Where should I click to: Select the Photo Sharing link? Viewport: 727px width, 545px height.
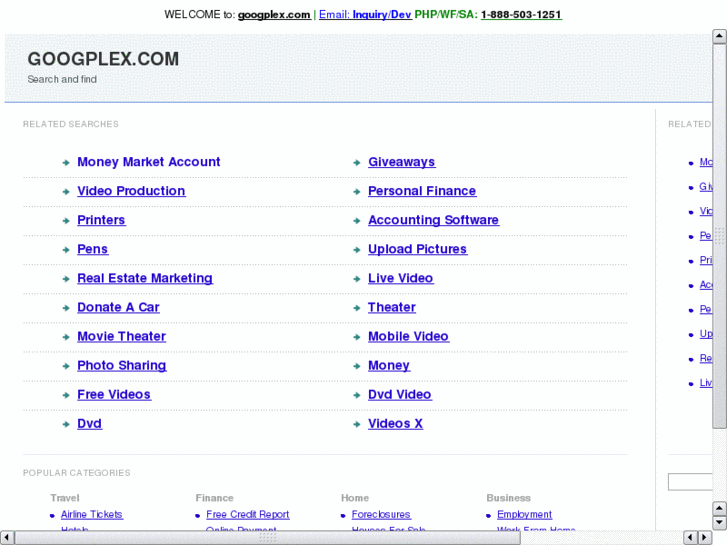pos(121,365)
